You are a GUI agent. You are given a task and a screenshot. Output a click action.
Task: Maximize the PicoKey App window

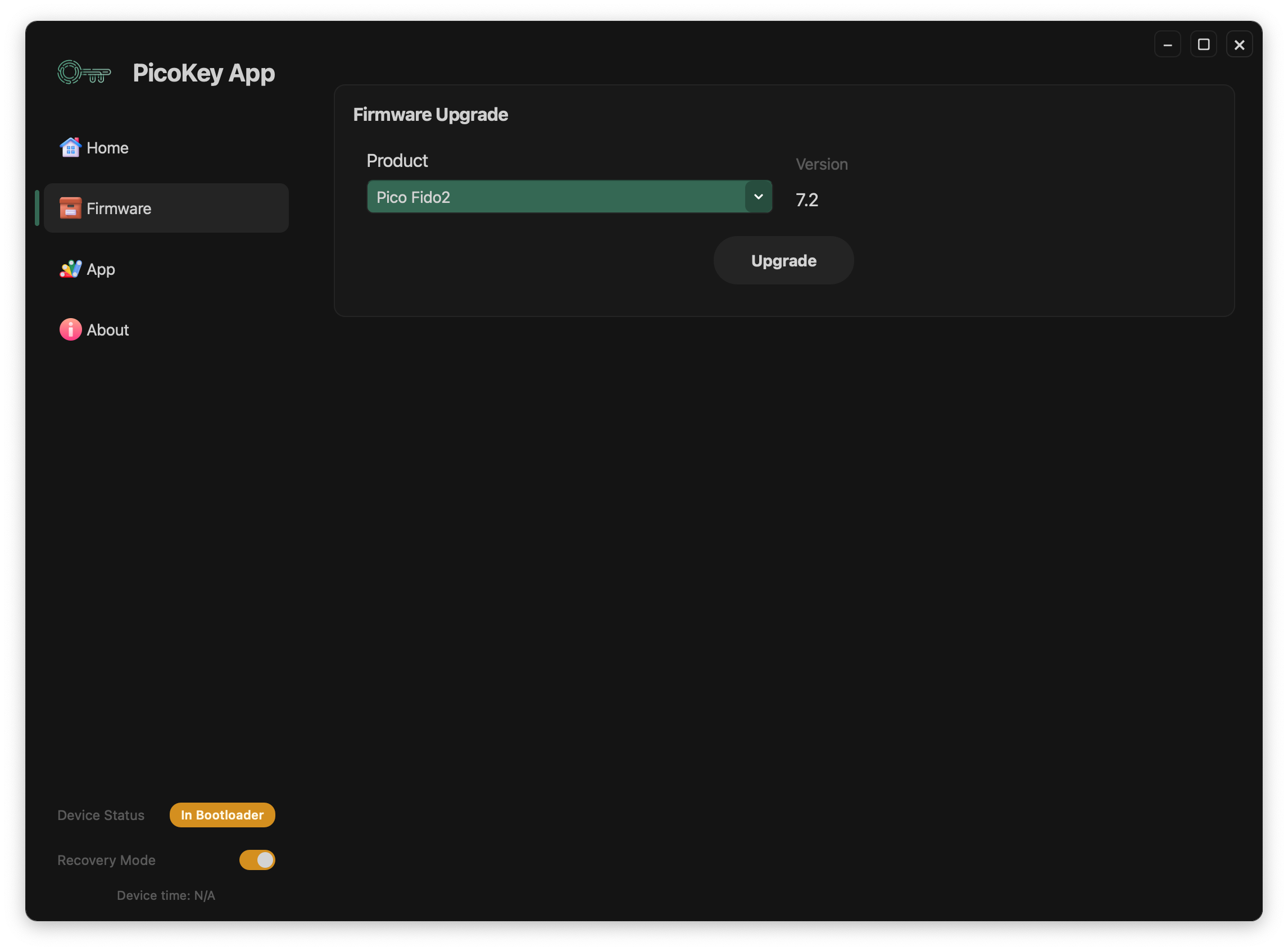point(1203,44)
